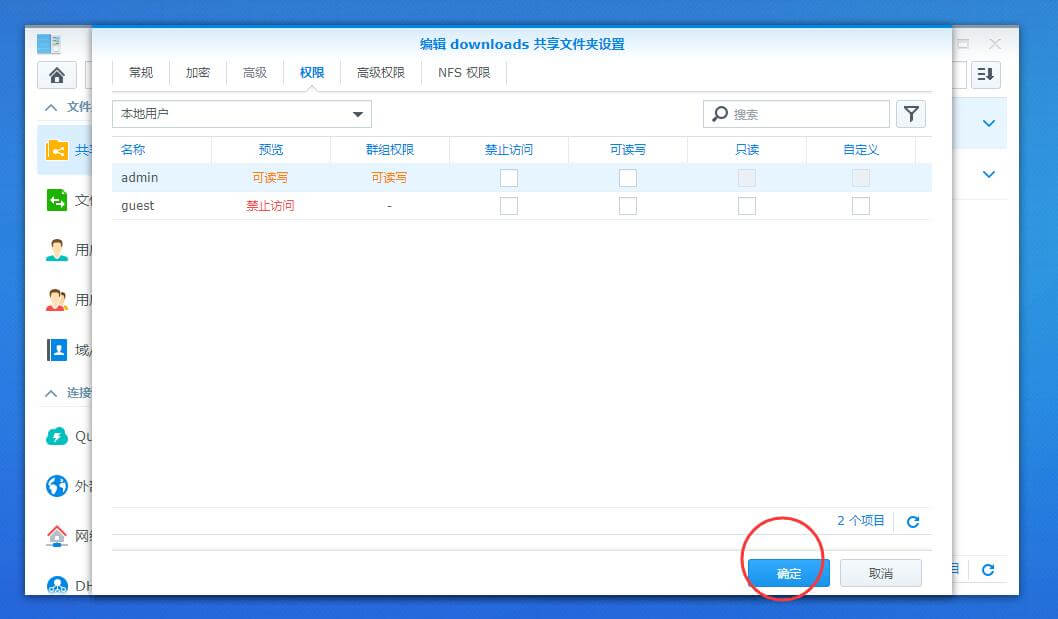Screen dimensions: 1058x619
Task: Tick 只读 checkbox for guest
Action: 747,206
